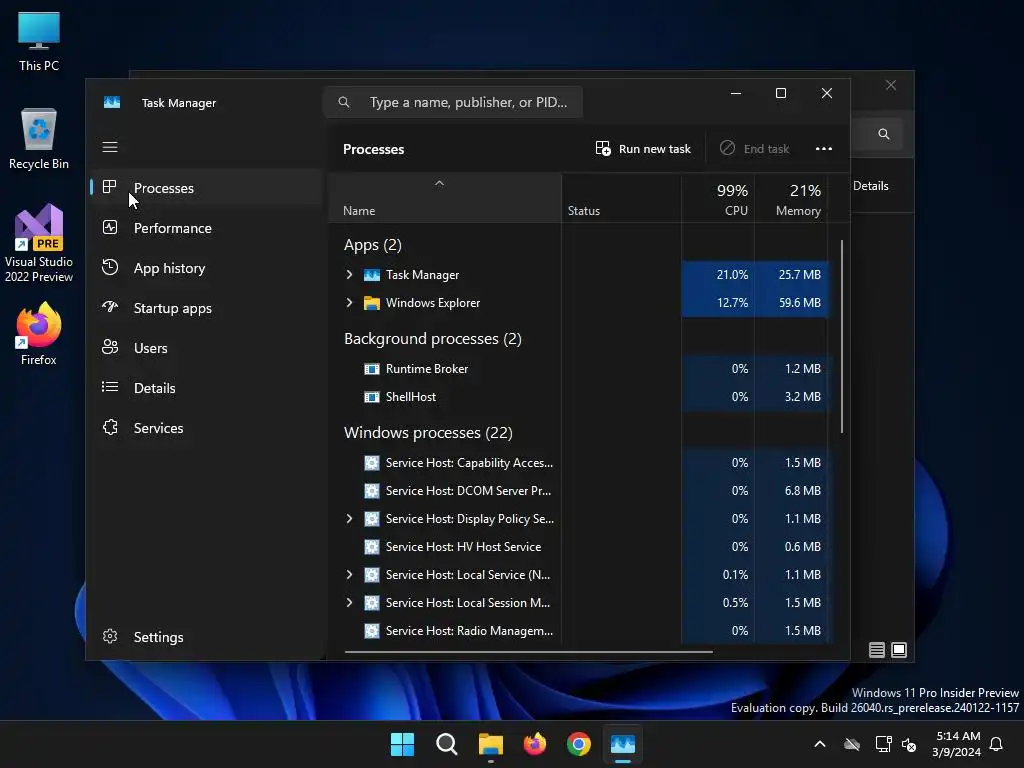The height and width of the screenshot is (768, 1024).
Task: Open App history page
Action: tap(206, 268)
